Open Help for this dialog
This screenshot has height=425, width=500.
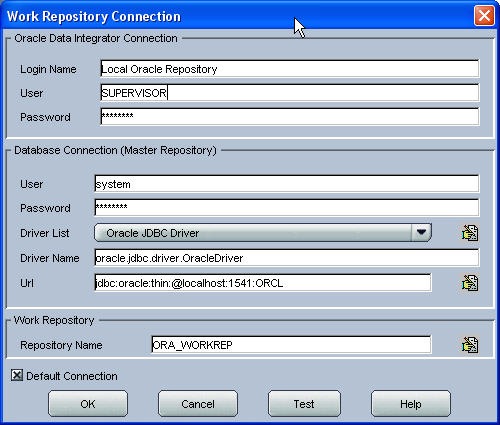coord(411,404)
